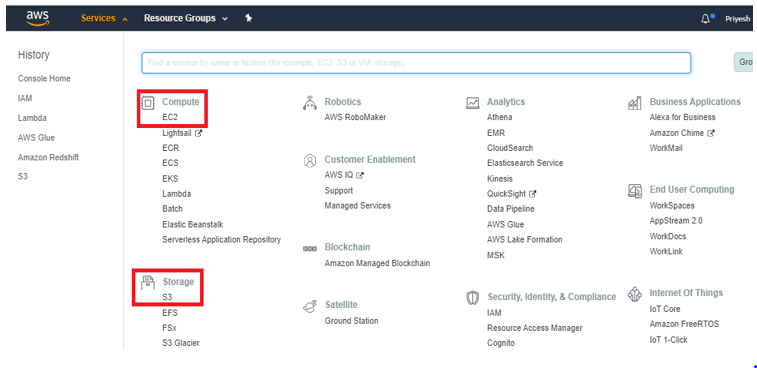Open S3 under Storage

pos(167,297)
